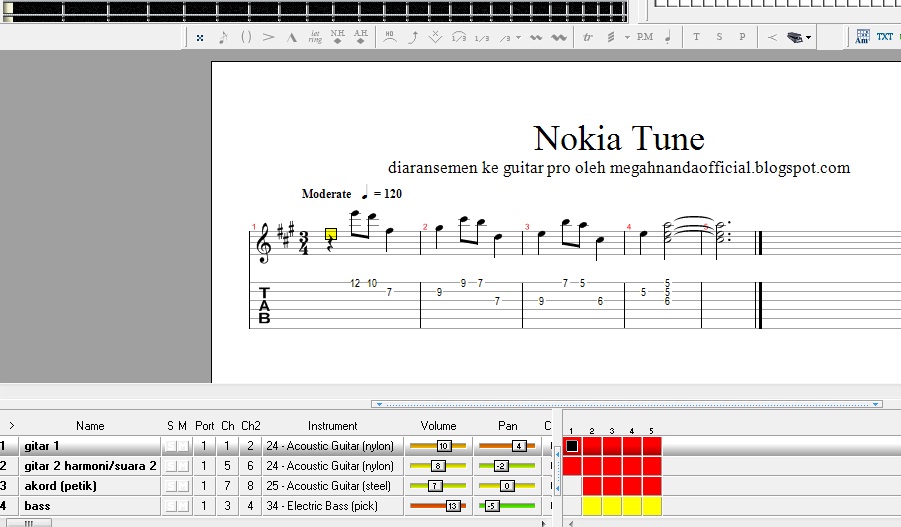Viewport: 901px width, 527px height.
Task: Insert text with the TXT icon
Action: tap(885, 37)
